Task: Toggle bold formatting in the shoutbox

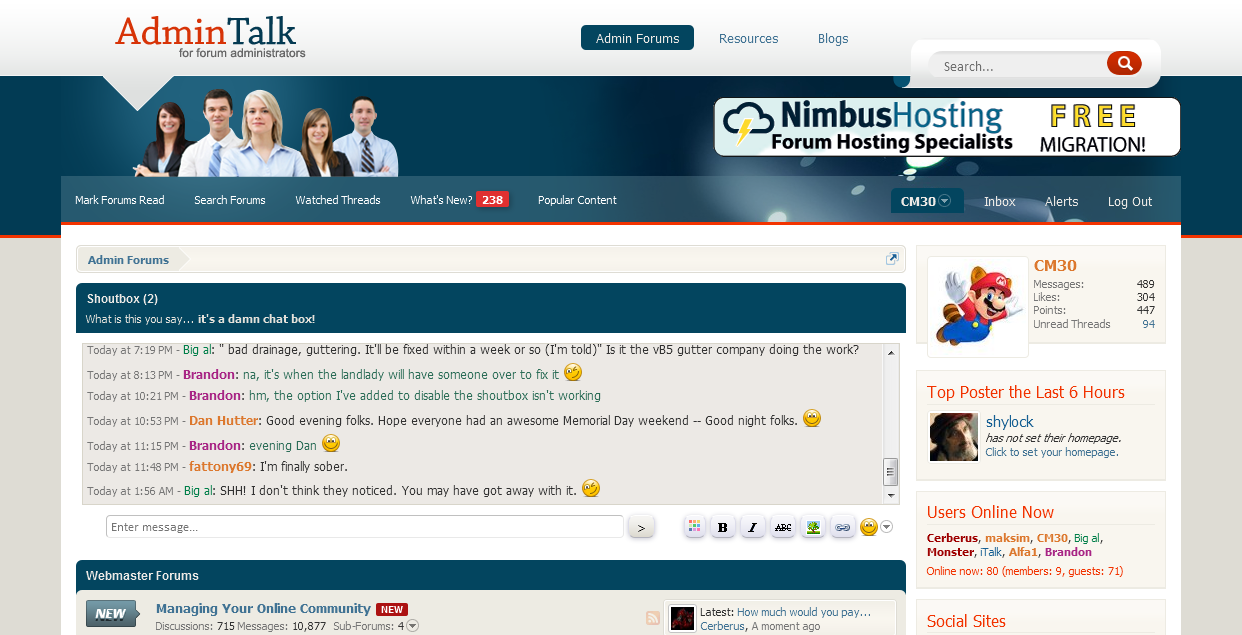Action: (723, 527)
